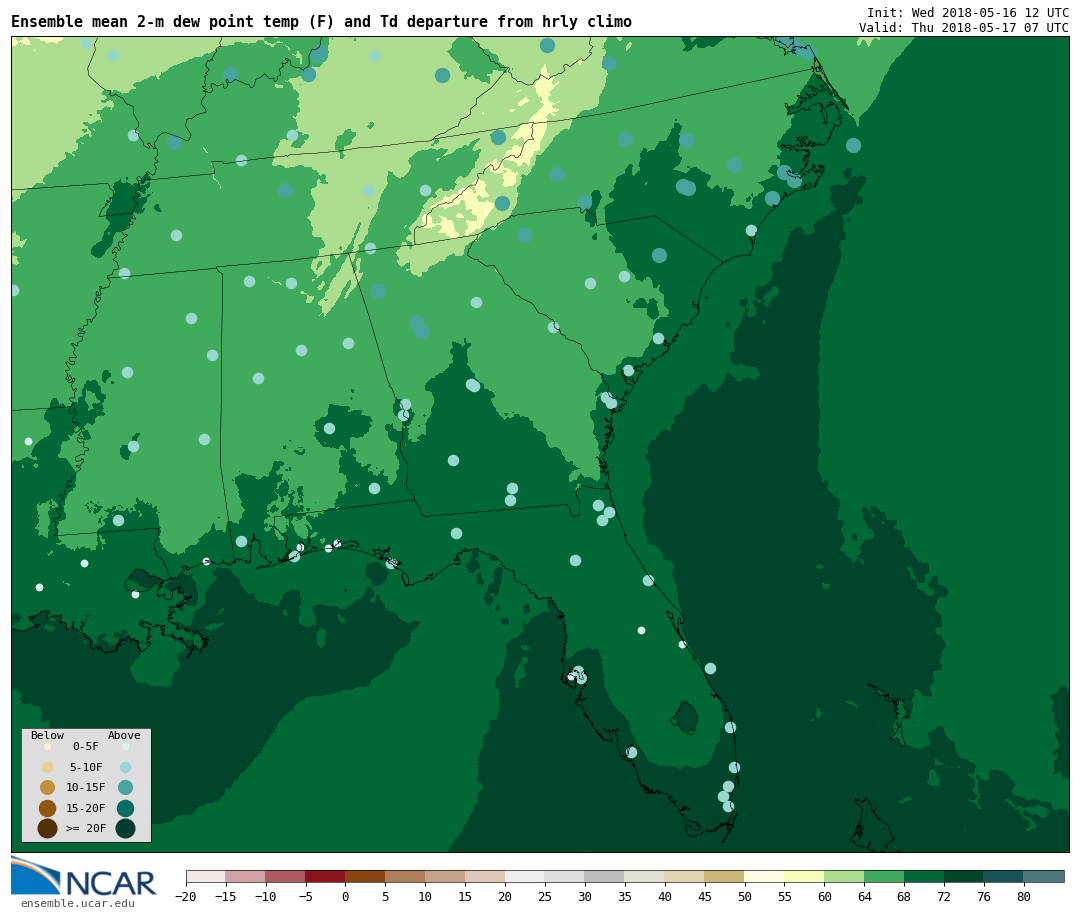Click the "5-10F" legend label
The width and height of the screenshot is (1080, 915).
[86, 767]
